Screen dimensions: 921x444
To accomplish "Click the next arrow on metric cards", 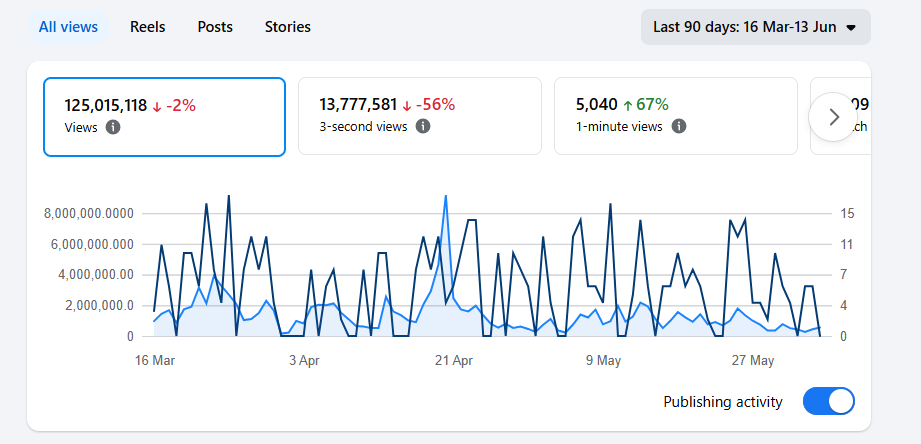I will pyautogui.click(x=833, y=117).
